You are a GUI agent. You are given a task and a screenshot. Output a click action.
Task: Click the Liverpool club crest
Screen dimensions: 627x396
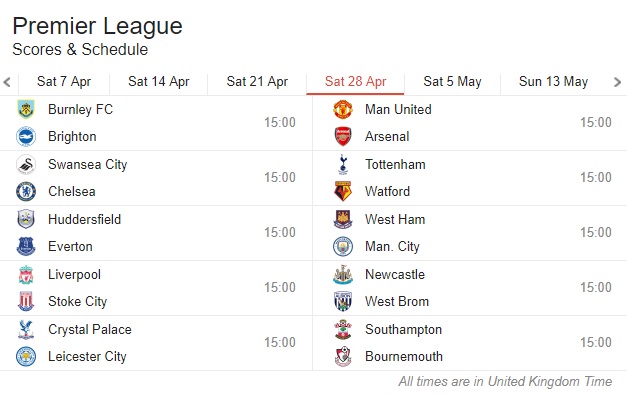tap(26, 274)
